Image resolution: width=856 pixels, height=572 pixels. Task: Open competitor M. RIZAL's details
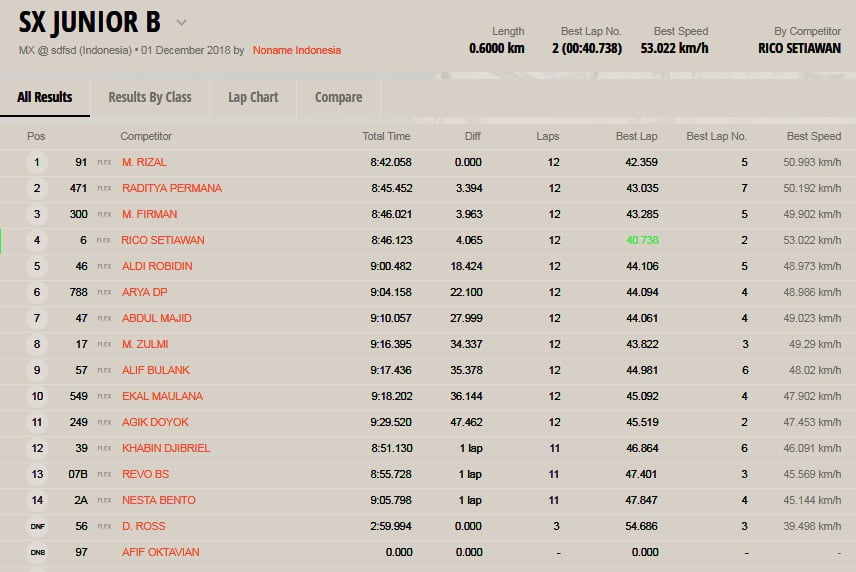coord(144,162)
